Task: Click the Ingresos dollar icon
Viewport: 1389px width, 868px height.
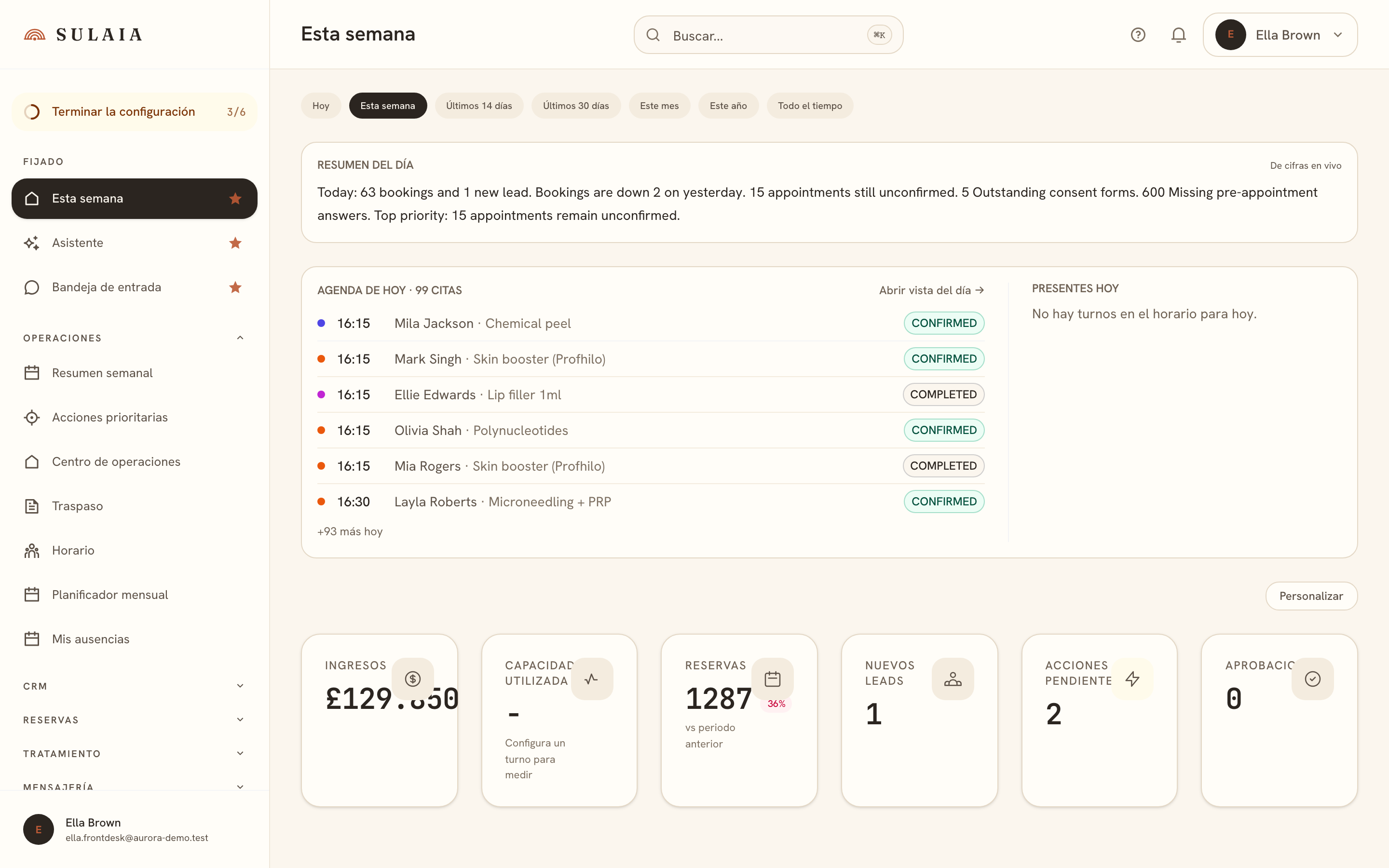Action: (413, 678)
